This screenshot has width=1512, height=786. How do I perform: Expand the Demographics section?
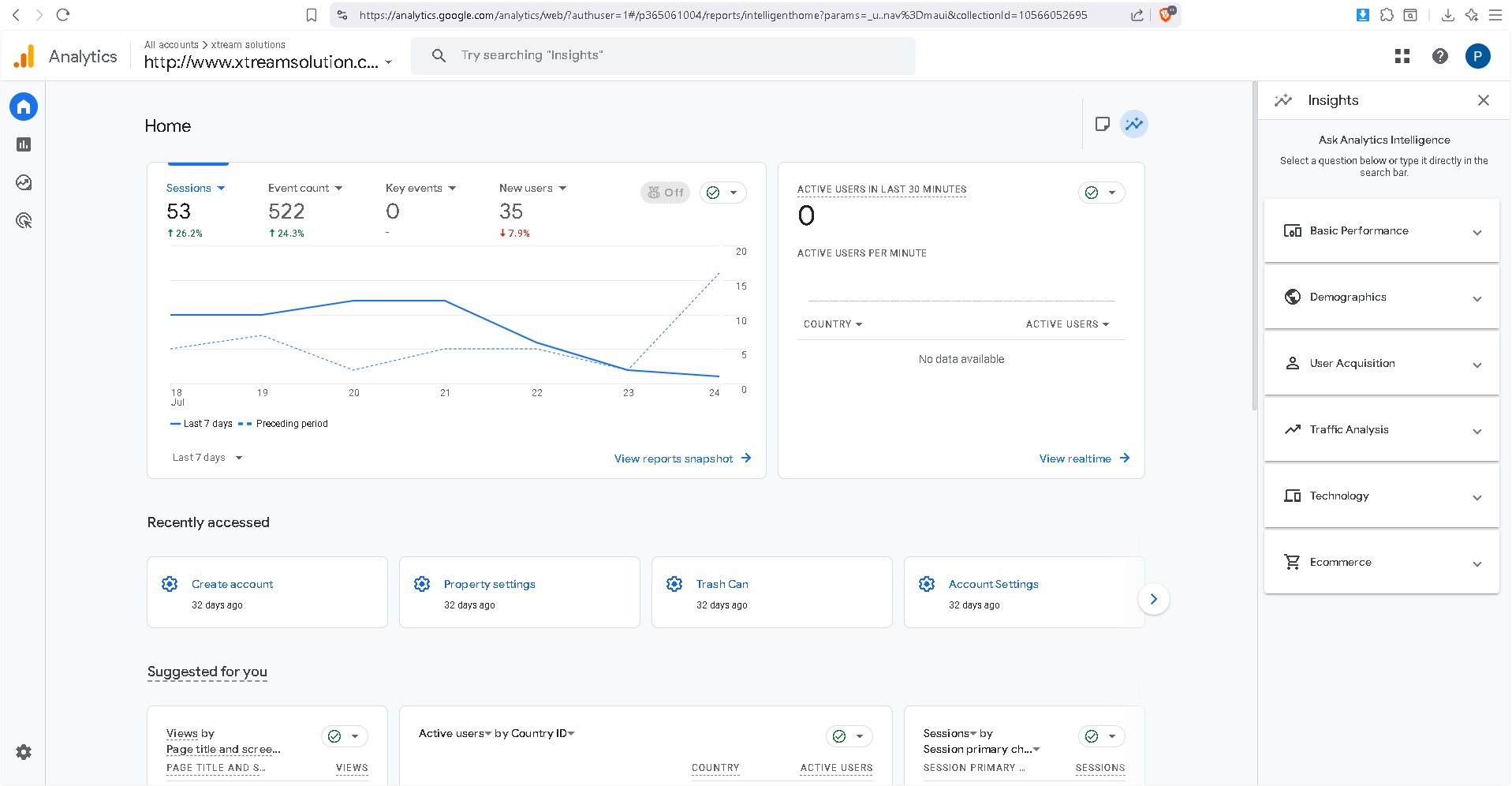tap(1381, 298)
